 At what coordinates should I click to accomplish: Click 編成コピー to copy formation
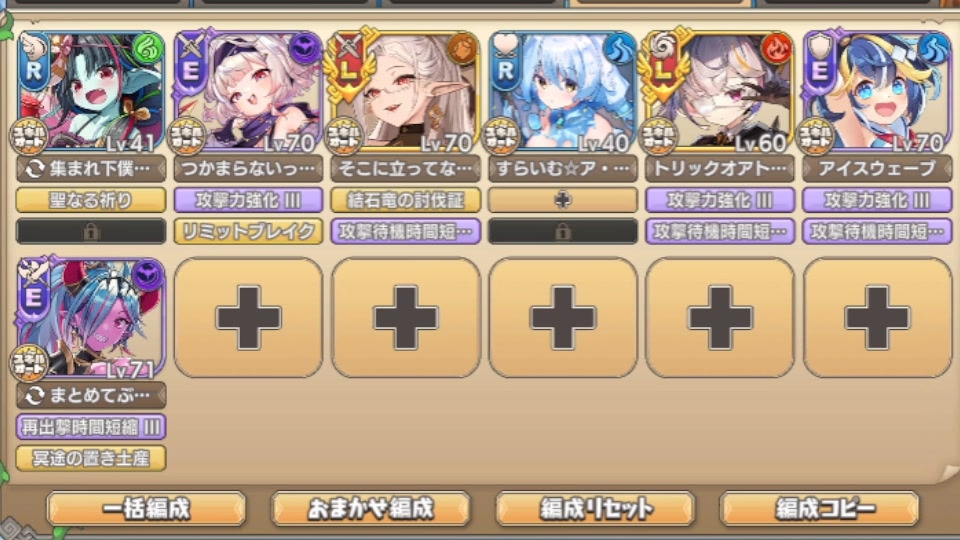click(x=820, y=509)
